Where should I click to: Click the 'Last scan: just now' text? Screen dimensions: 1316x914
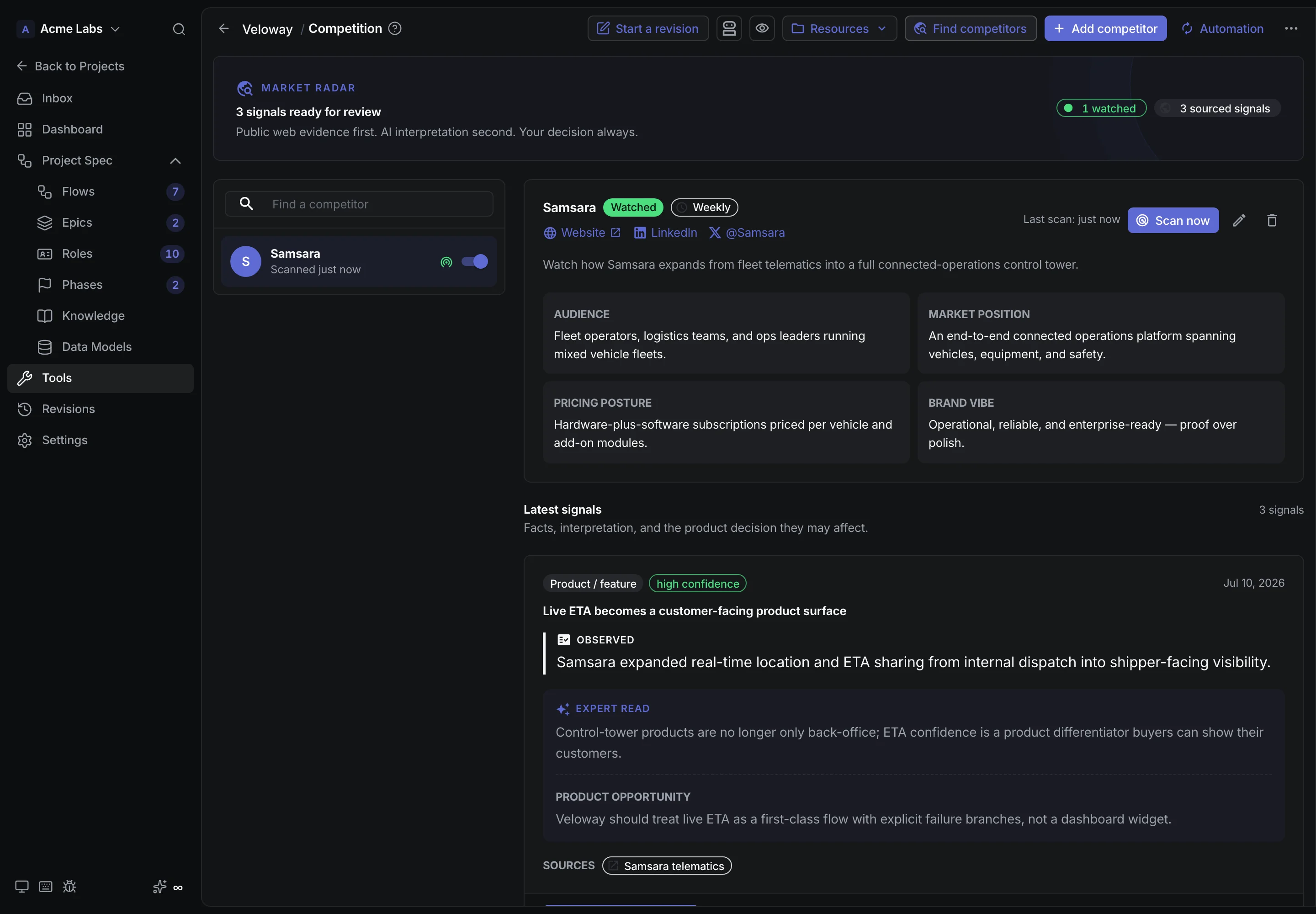[x=1071, y=219]
